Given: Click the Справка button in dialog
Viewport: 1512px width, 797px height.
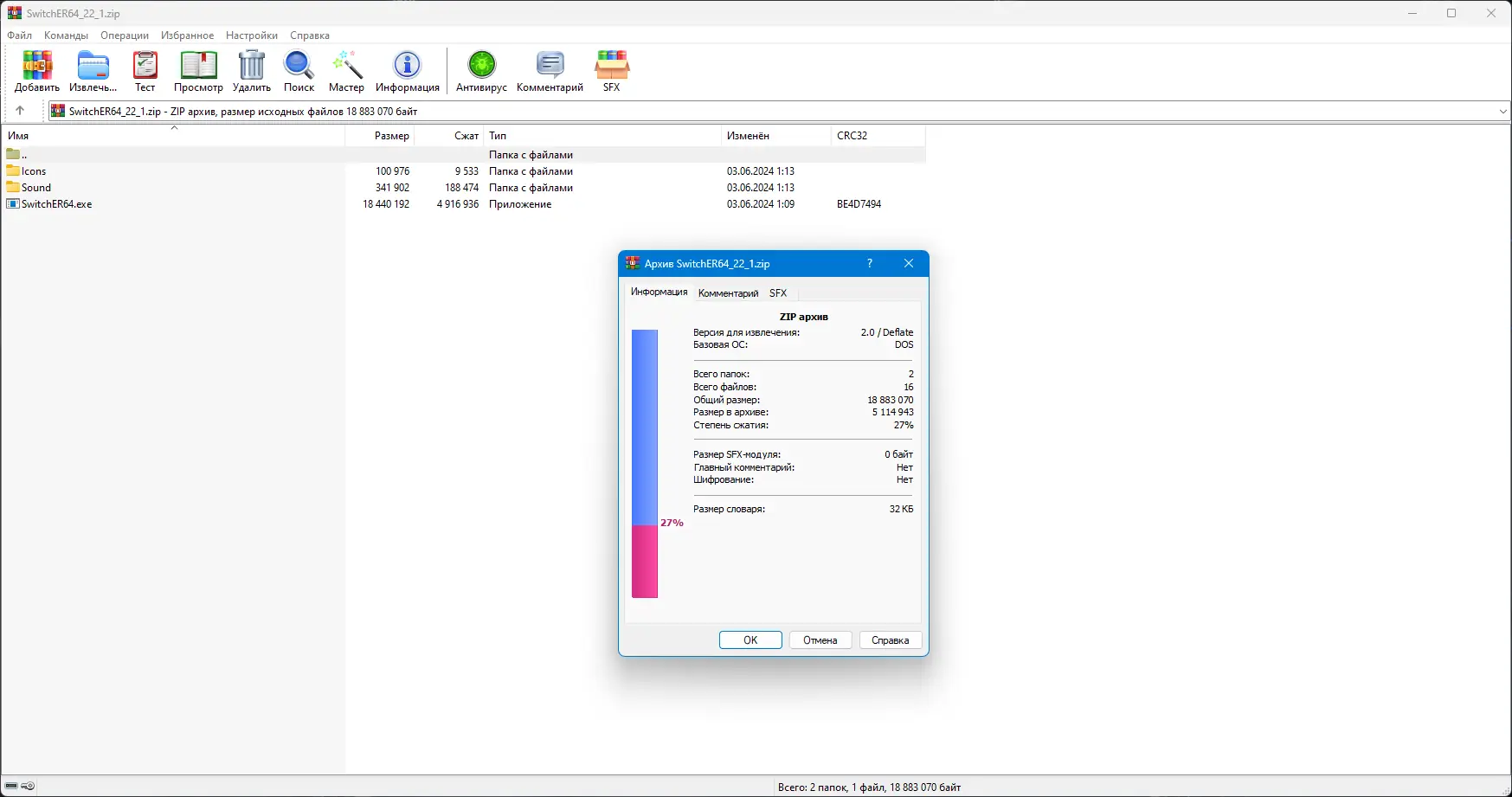Looking at the screenshot, I should click(891, 640).
